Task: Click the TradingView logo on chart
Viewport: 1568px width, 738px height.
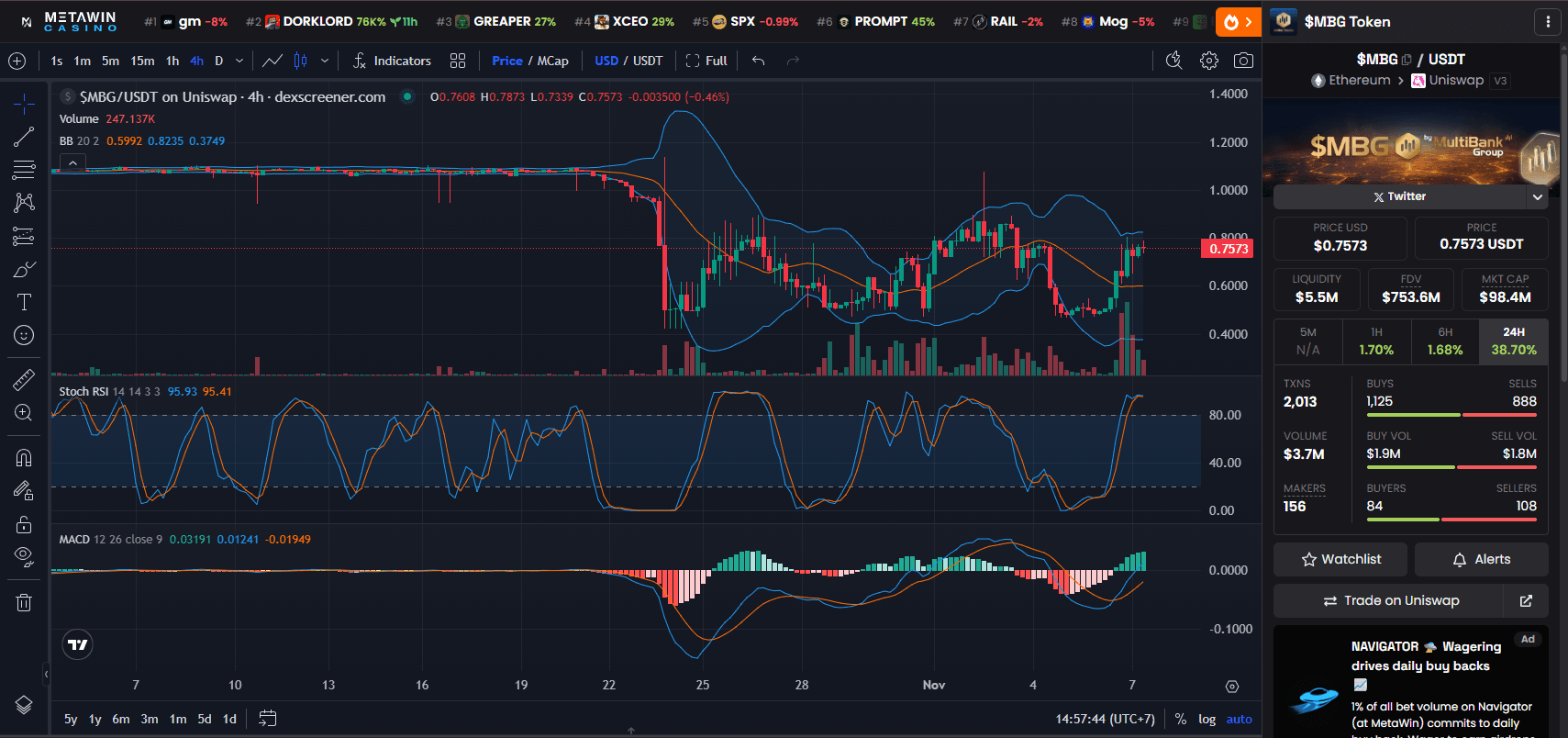Action: (x=78, y=644)
